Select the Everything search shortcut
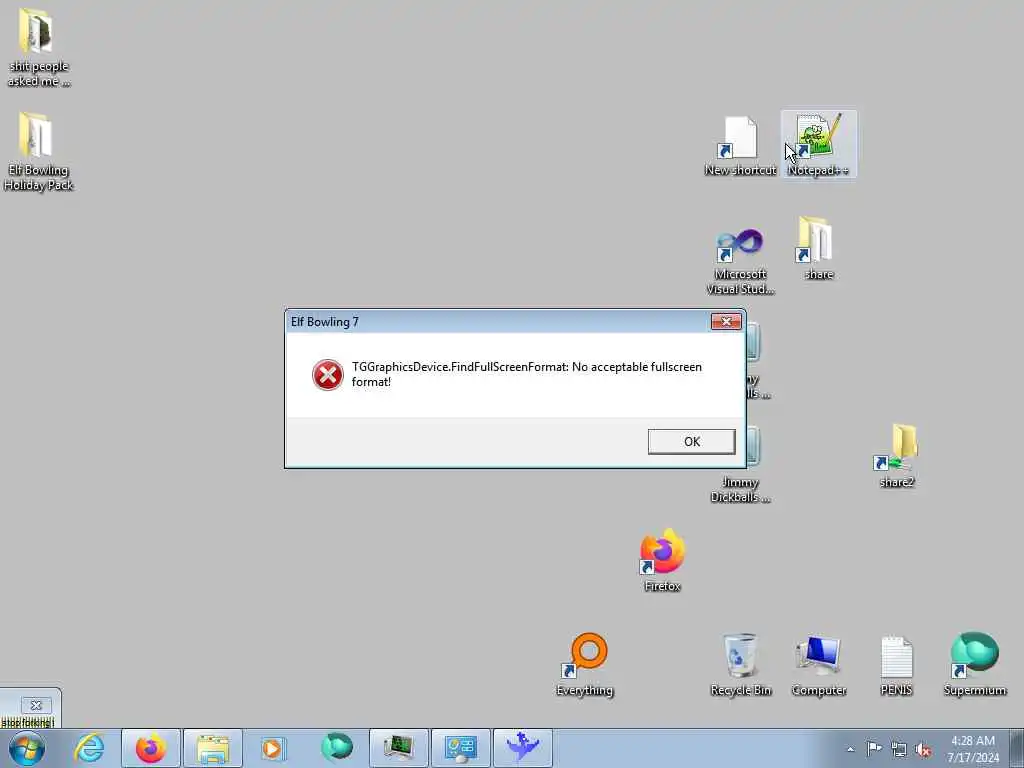 click(x=584, y=665)
